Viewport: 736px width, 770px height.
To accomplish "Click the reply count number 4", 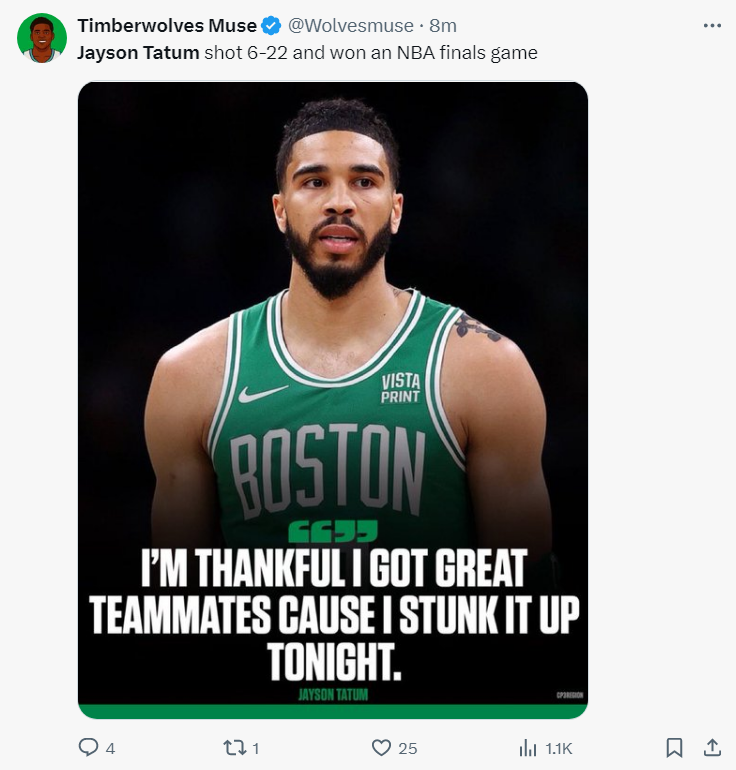I will [x=110, y=748].
